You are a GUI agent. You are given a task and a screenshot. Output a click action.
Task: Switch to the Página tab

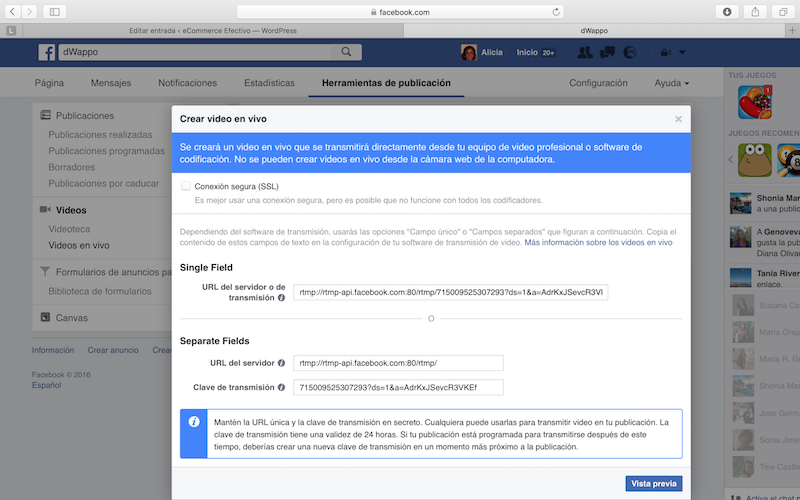pos(49,83)
